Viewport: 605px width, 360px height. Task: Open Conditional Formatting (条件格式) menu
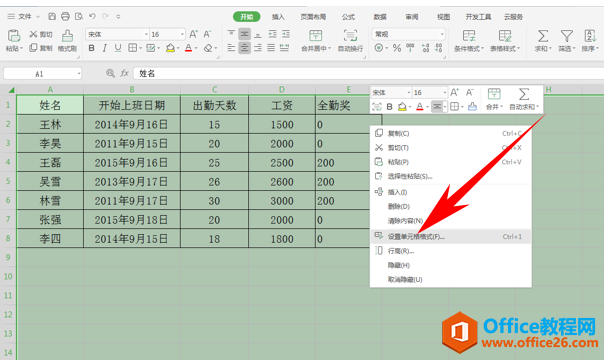[469, 41]
